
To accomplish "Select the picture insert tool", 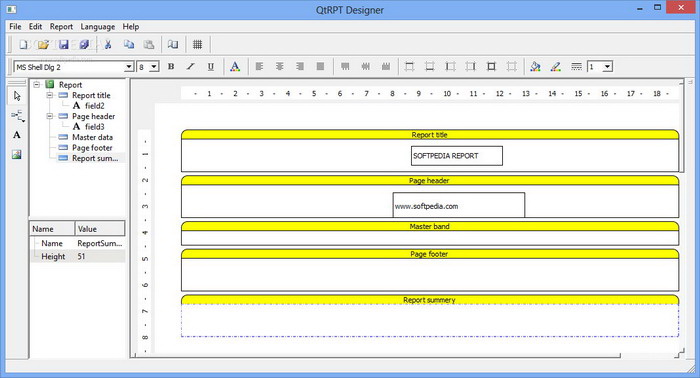I will pyautogui.click(x=17, y=154).
